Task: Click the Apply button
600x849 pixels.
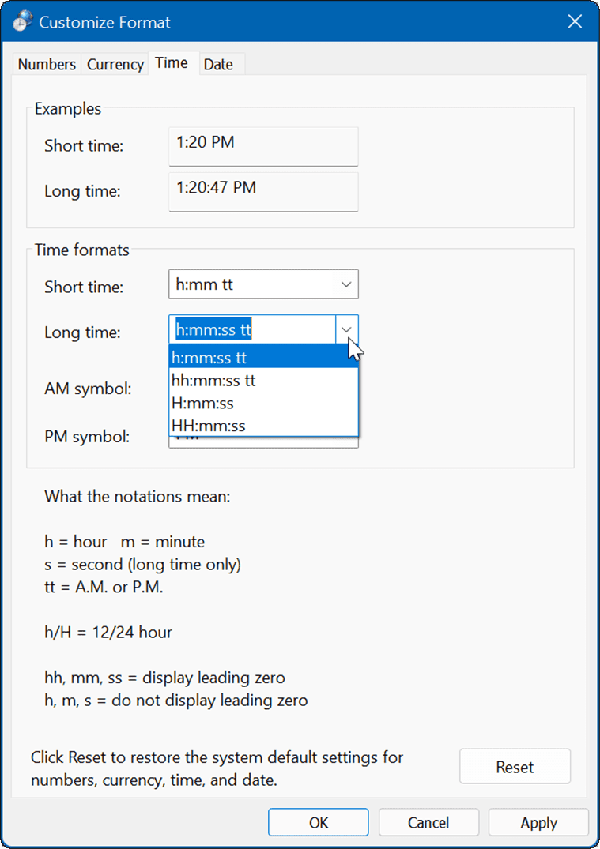Action: click(x=537, y=822)
